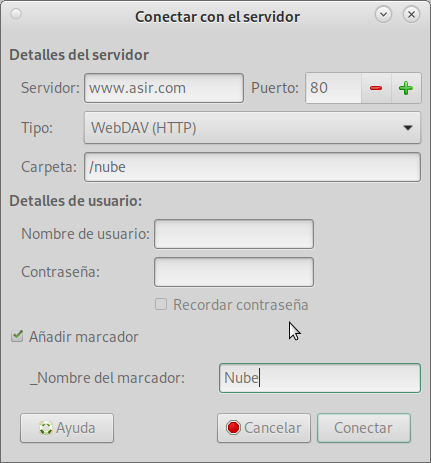This screenshot has height=463, width=431.
Task: Click Conectar button
Action: pyautogui.click(x=364, y=428)
